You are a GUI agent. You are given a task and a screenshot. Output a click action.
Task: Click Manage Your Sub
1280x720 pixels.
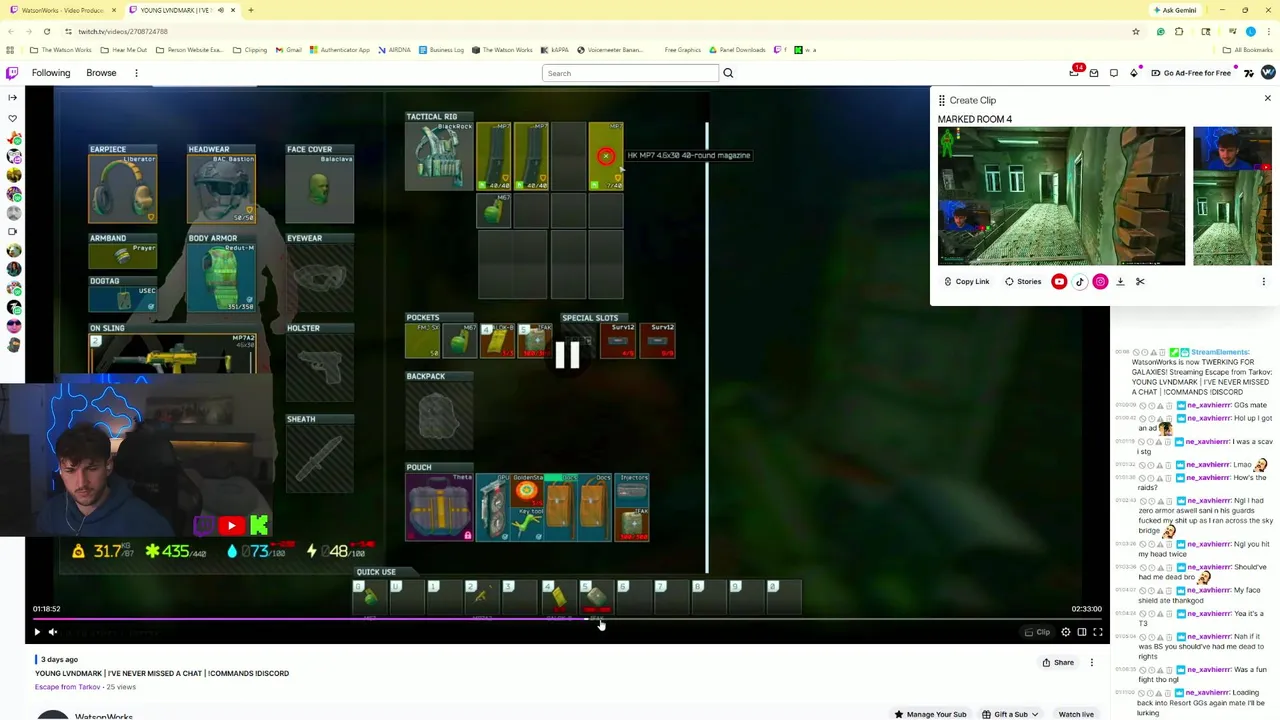(x=930, y=714)
